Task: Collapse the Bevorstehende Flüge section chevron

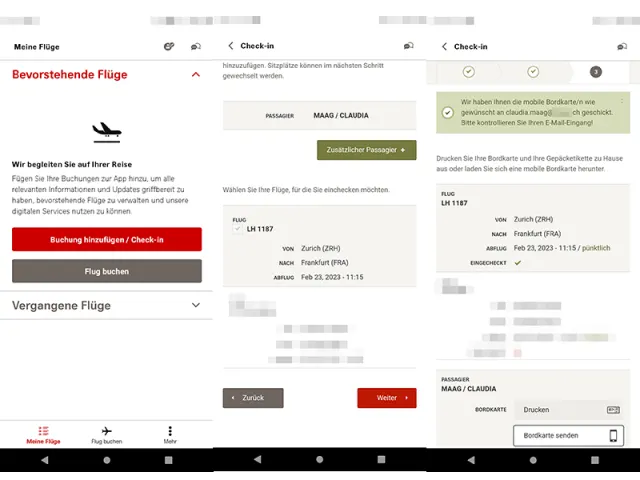Action: pyautogui.click(x=196, y=74)
